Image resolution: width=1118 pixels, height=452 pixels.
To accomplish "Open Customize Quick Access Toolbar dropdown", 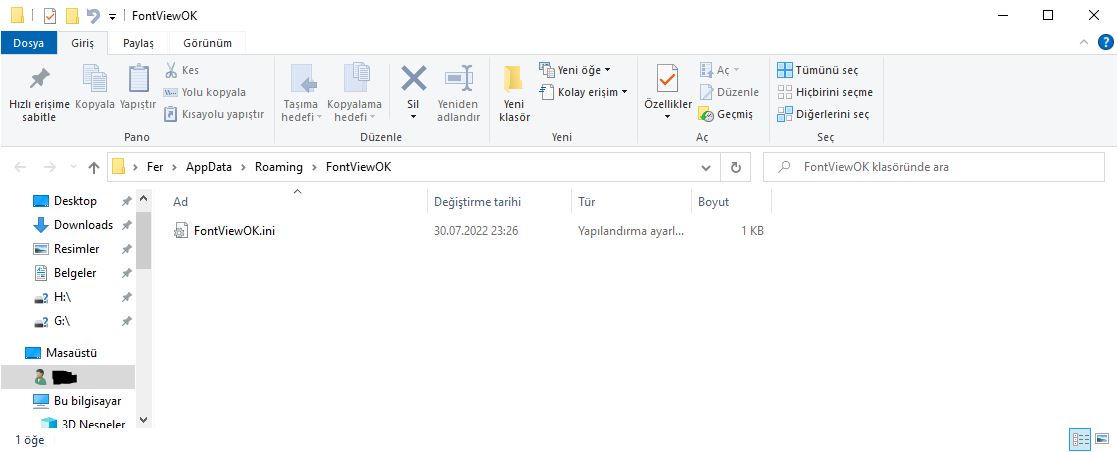I will pos(112,16).
